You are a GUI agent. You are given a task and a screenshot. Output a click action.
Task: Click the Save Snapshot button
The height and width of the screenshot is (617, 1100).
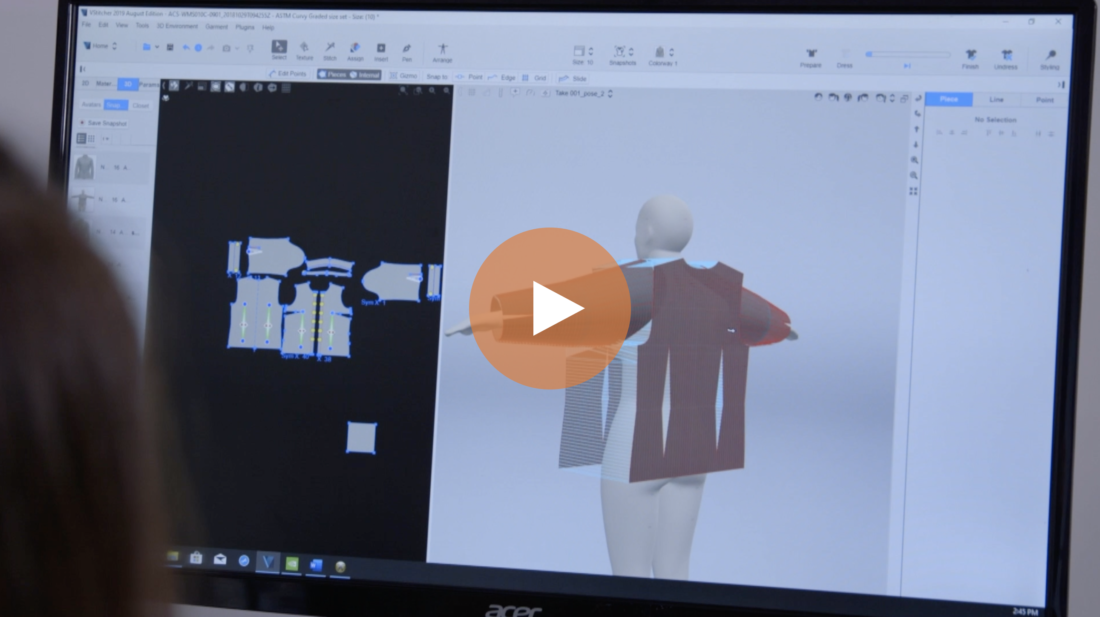104,123
